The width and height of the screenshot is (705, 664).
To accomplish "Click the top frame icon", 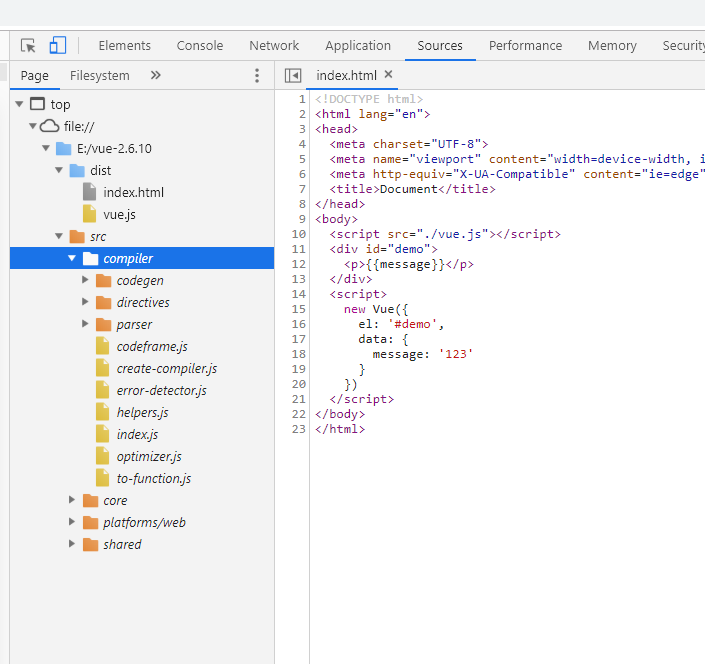I will (37, 104).
